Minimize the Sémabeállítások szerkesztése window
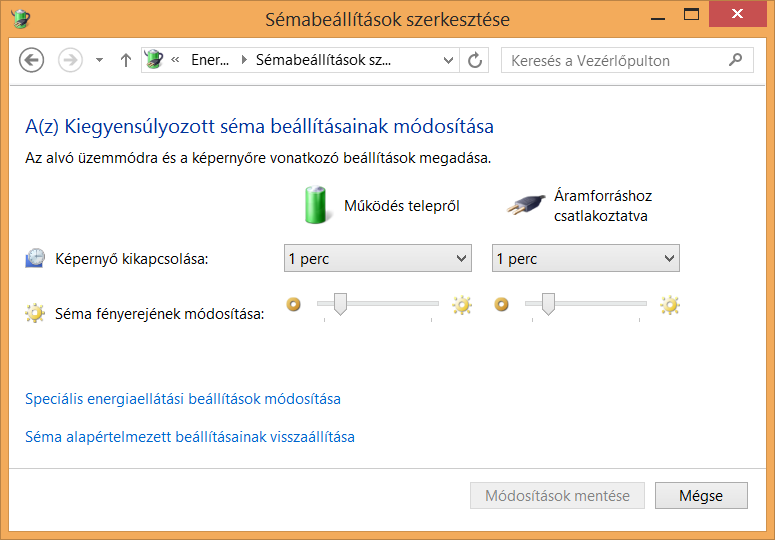Viewport: 775px width, 540px height. coord(658,19)
